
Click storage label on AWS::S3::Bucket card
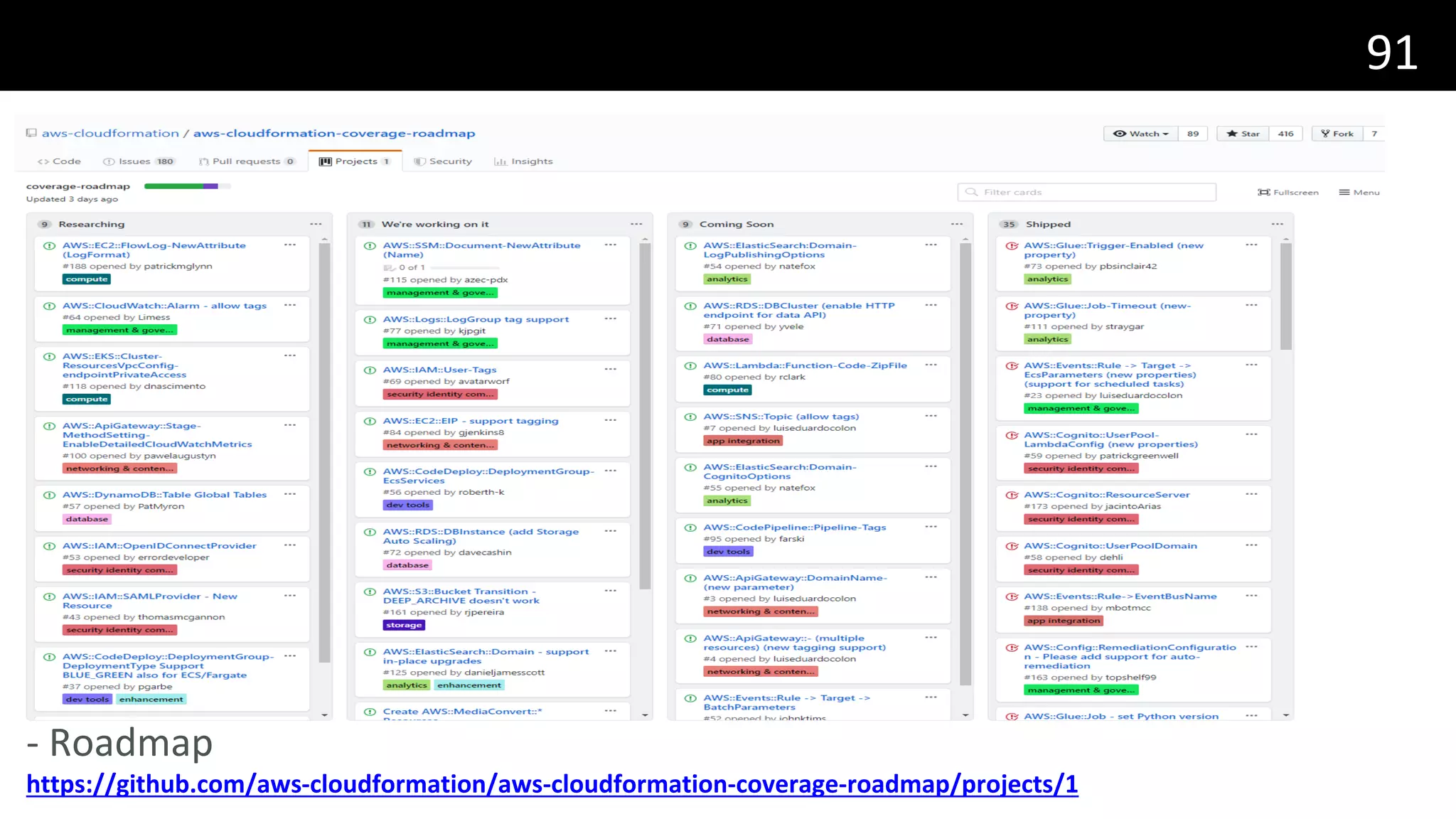pyautogui.click(x=404, y=626)
